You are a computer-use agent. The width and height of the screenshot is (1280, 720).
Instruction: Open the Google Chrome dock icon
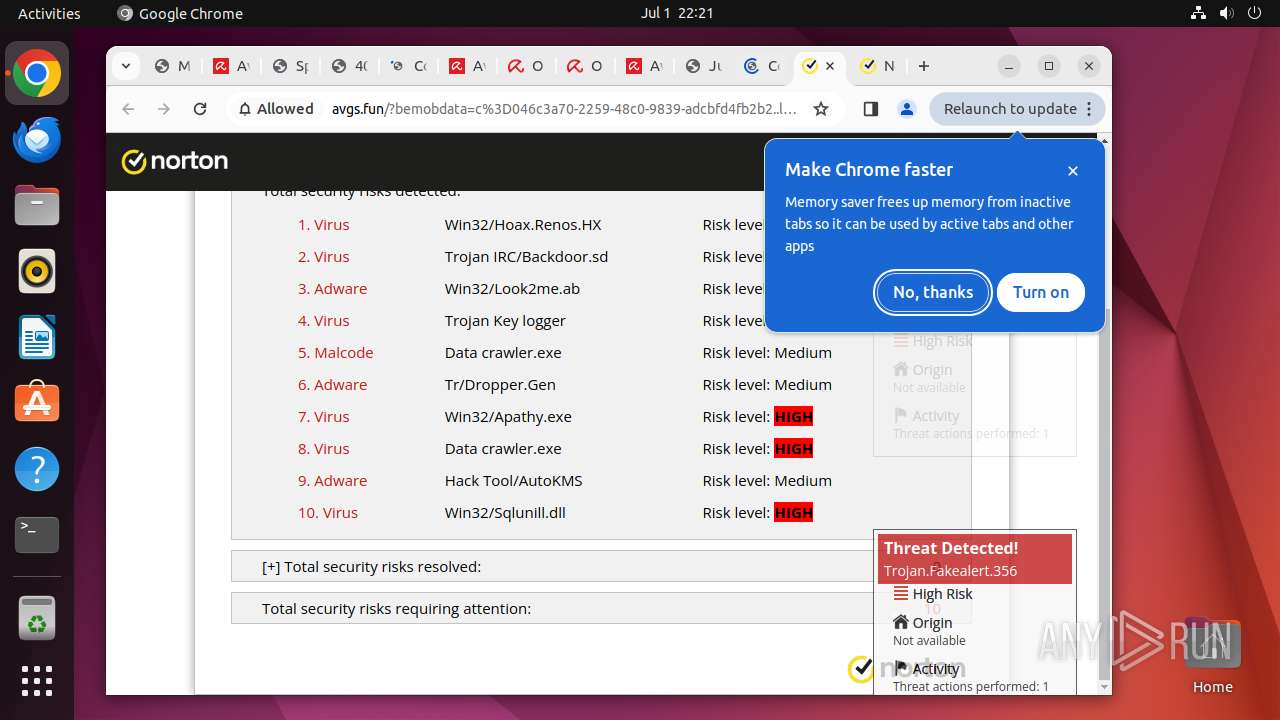tap(37, 74)
